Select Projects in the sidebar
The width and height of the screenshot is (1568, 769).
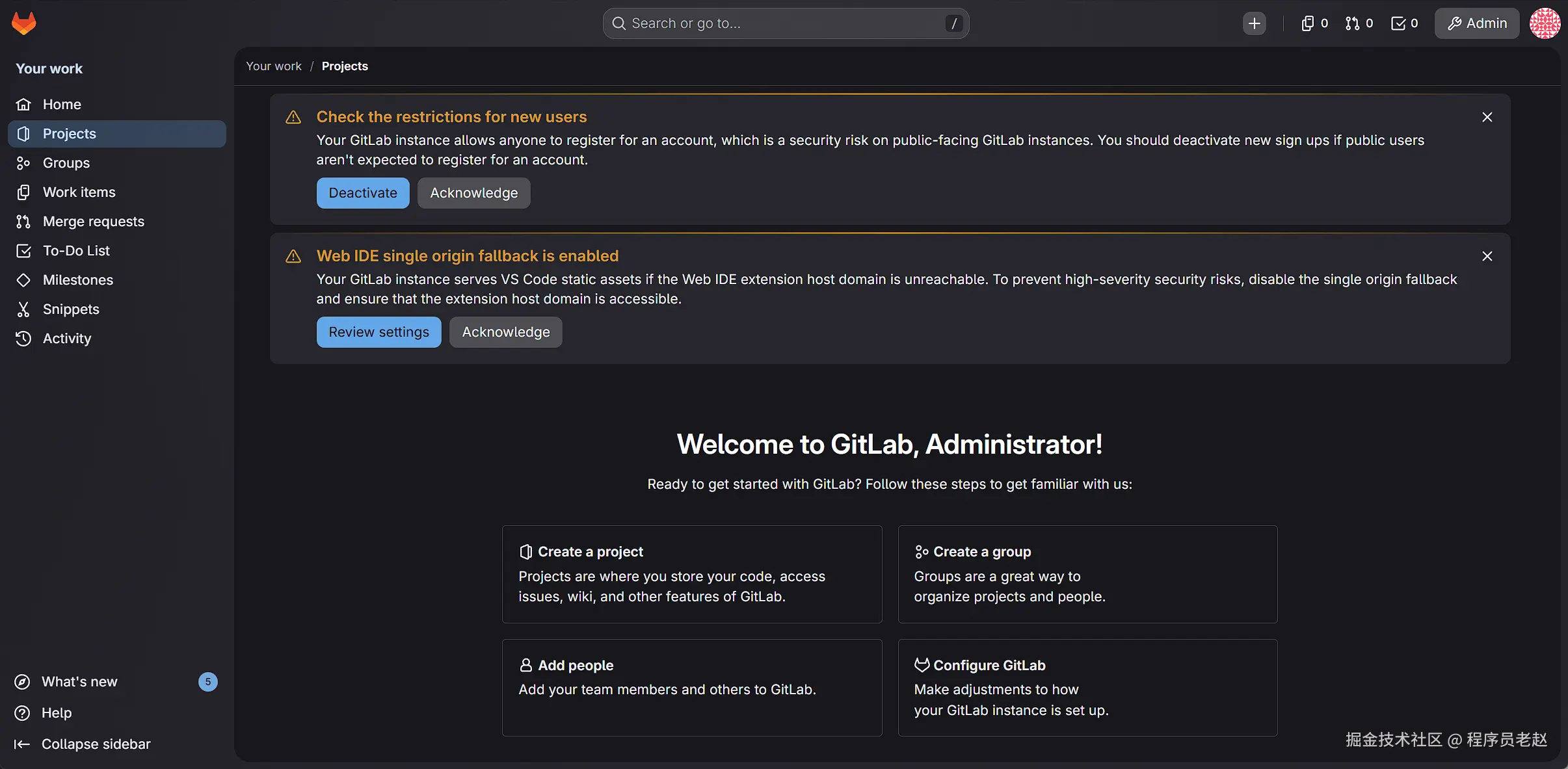click(x=117, y=134)
